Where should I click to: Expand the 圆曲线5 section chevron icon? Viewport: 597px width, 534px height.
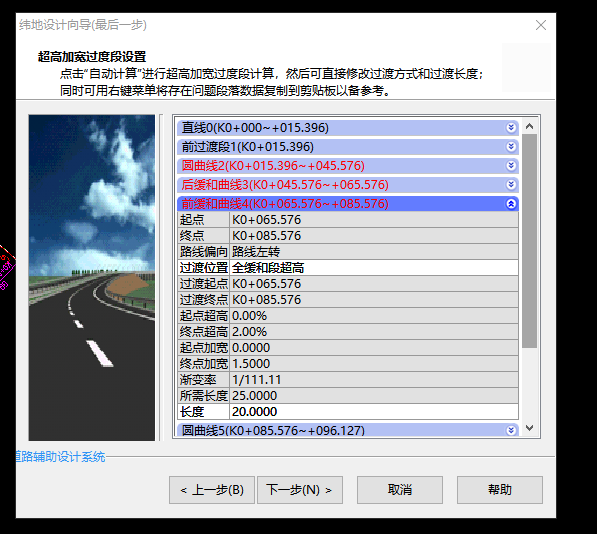(x=511, y=430)
